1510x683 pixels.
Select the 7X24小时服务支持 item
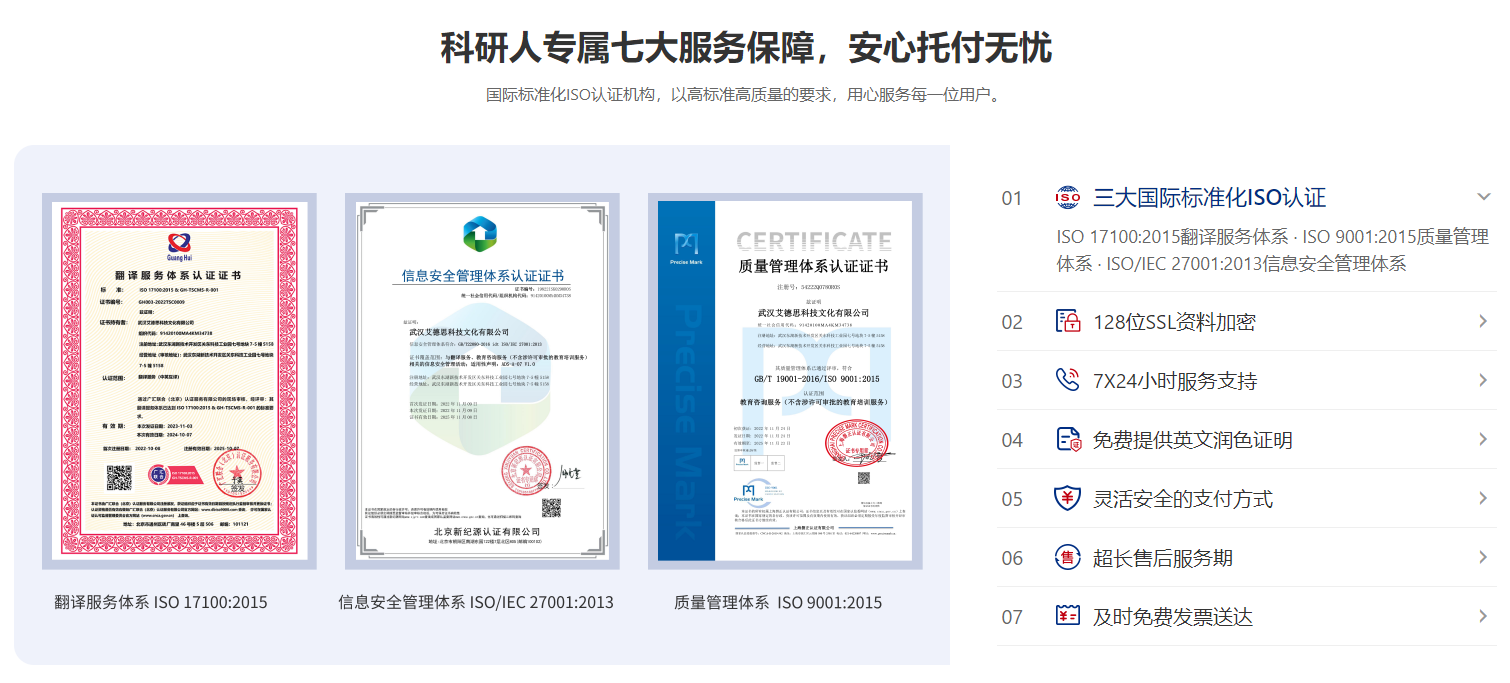click(x=1175, y=381)
